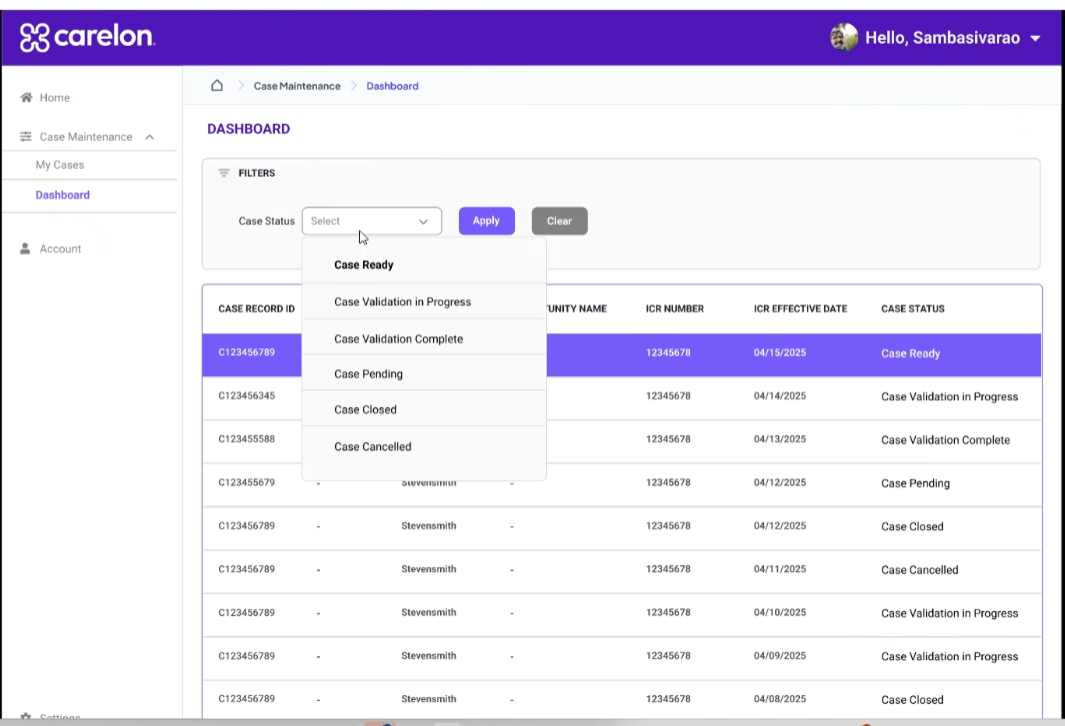Select Case Pending in dropdown list

(x=368, y=374)
